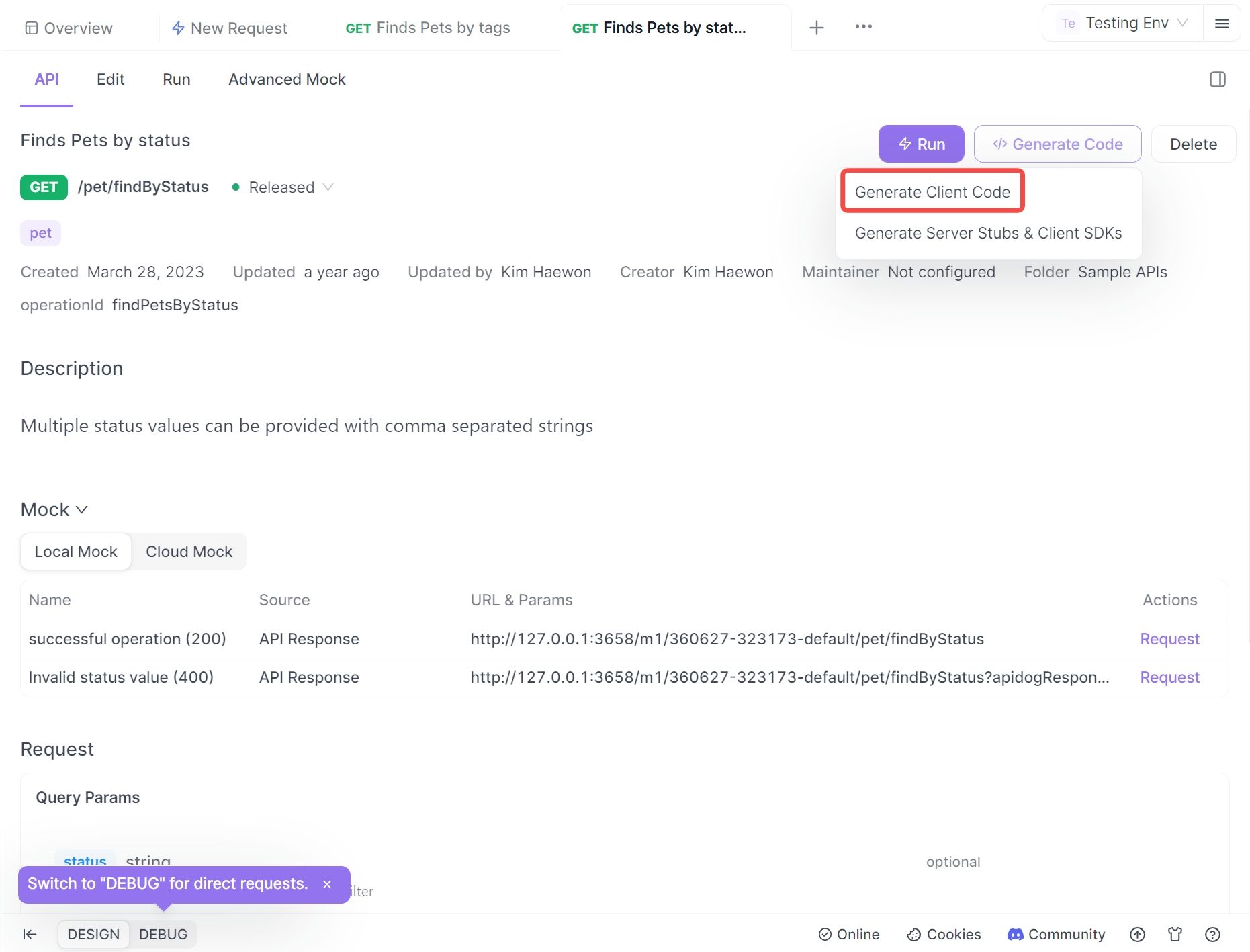Open the help question mark icon

coord(1212,935)
